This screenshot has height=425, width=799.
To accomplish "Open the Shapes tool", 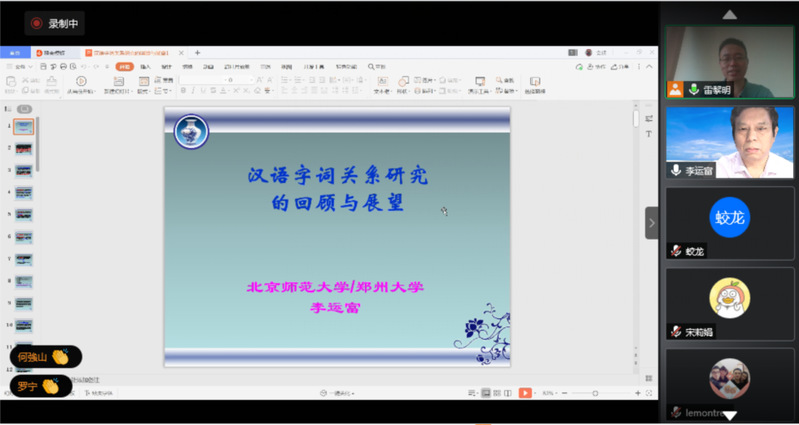I will (x=404, y=80).
